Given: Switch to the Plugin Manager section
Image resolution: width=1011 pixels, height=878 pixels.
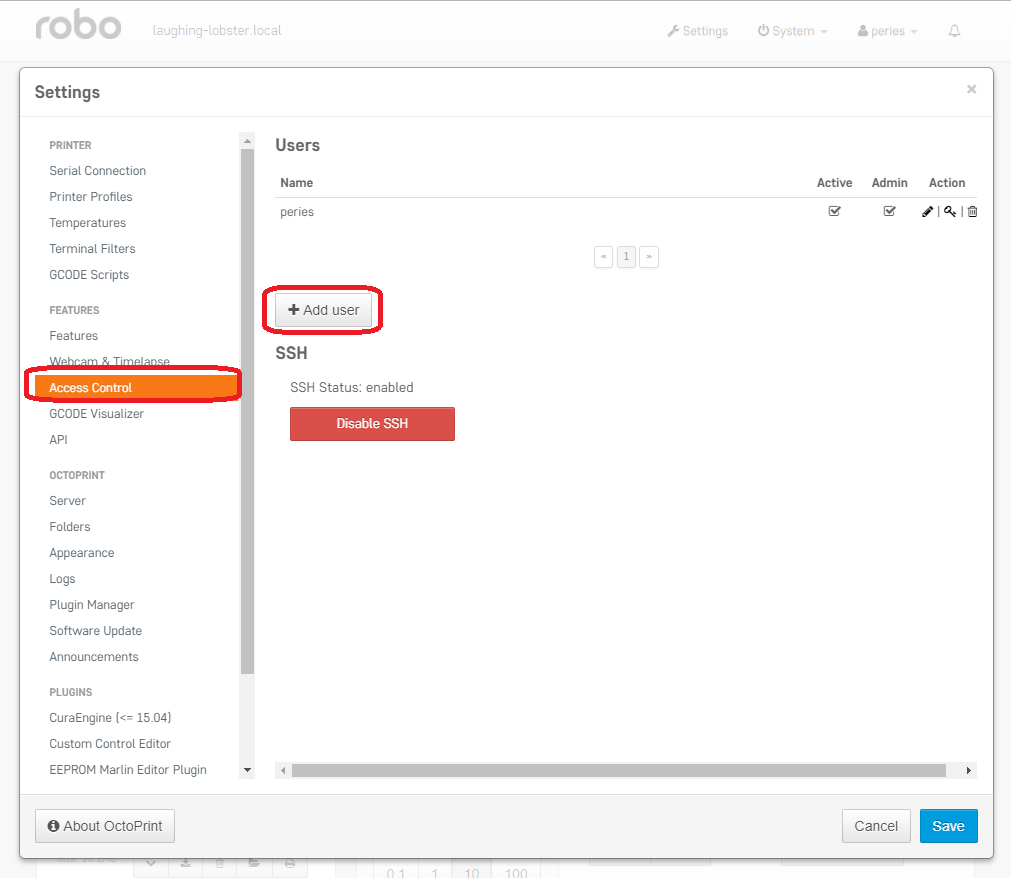Looking at the screenshot, I should (x=91, y=604).
